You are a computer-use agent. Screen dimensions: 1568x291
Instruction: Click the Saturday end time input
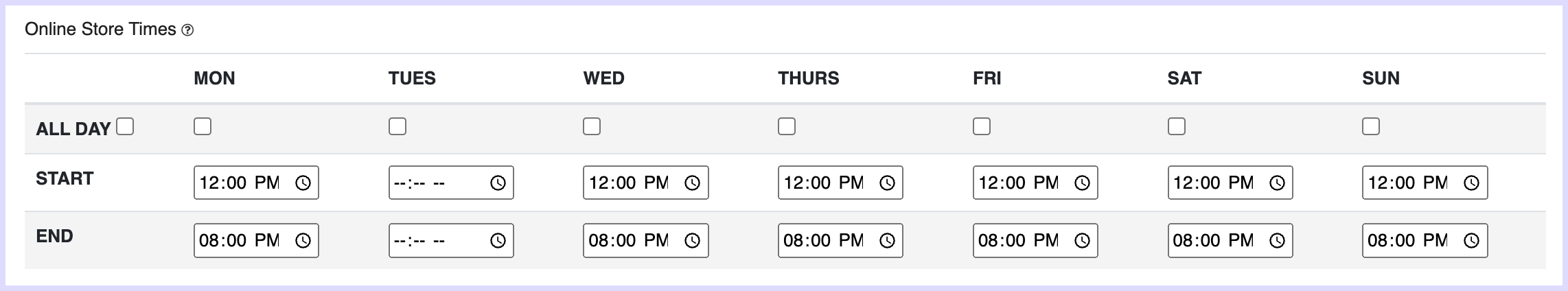coord(1230,240)
